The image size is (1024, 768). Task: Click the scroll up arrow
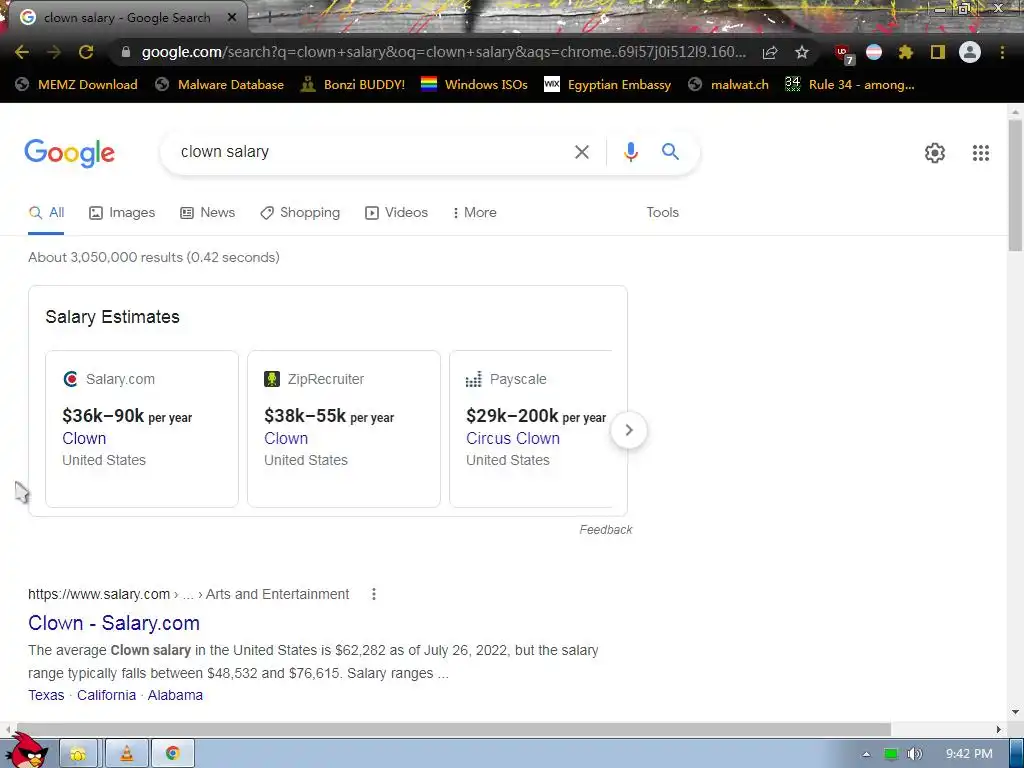1015,112
